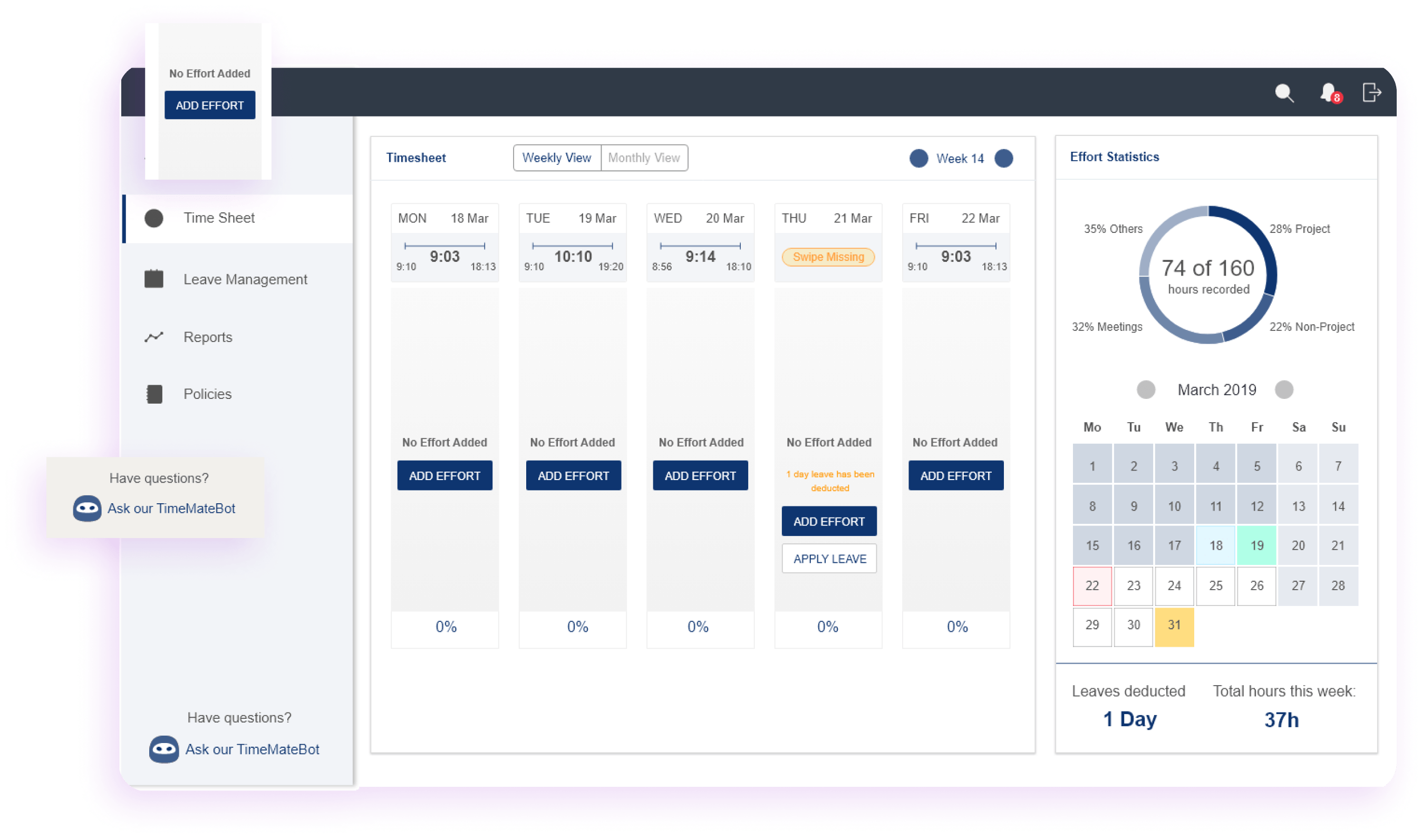Select yellow highlighted date 31 in calendar
Screen dimensions: 1422x840
click(x=1174, y=626)
